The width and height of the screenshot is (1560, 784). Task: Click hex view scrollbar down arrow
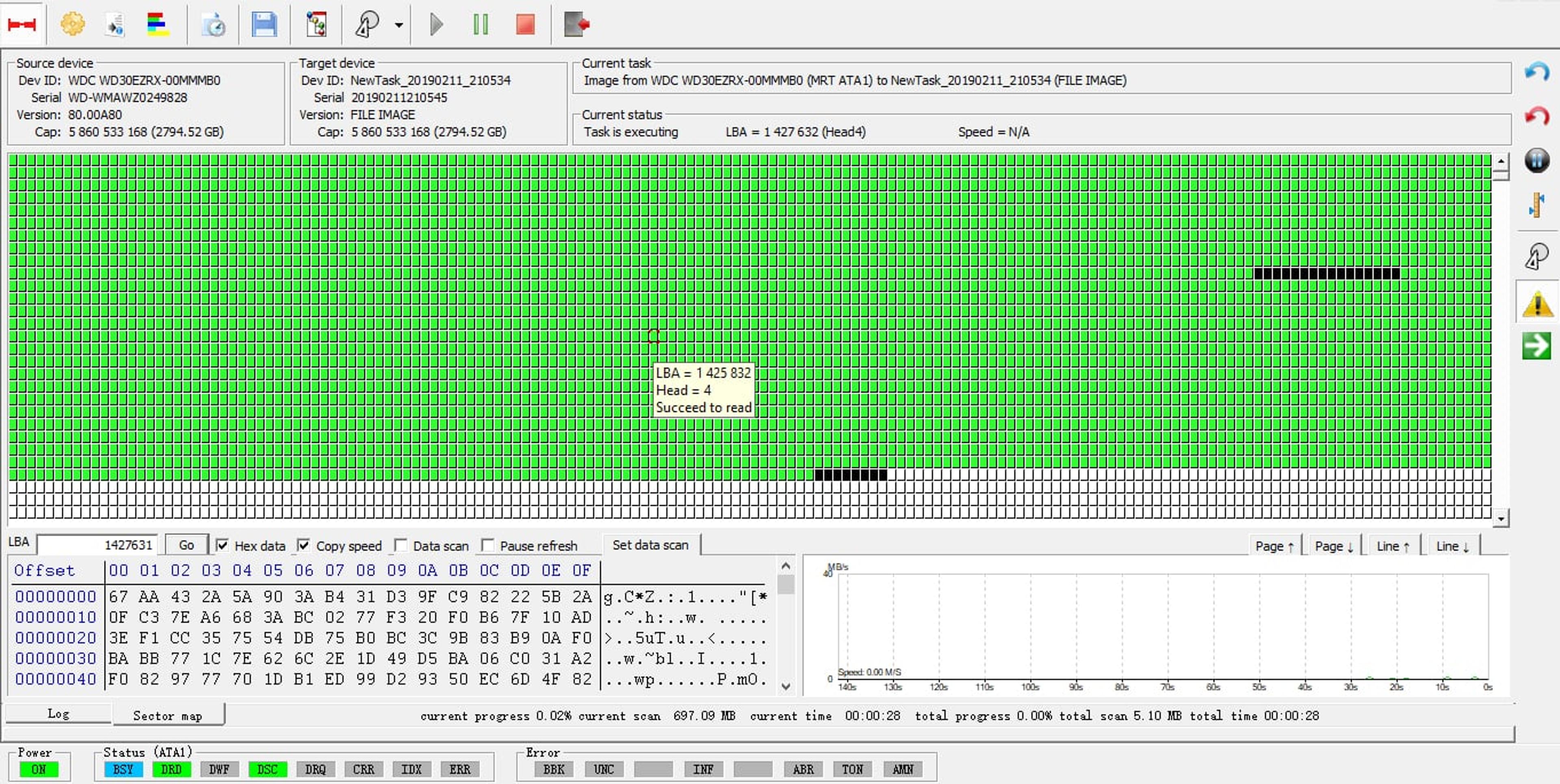[785, 687]
